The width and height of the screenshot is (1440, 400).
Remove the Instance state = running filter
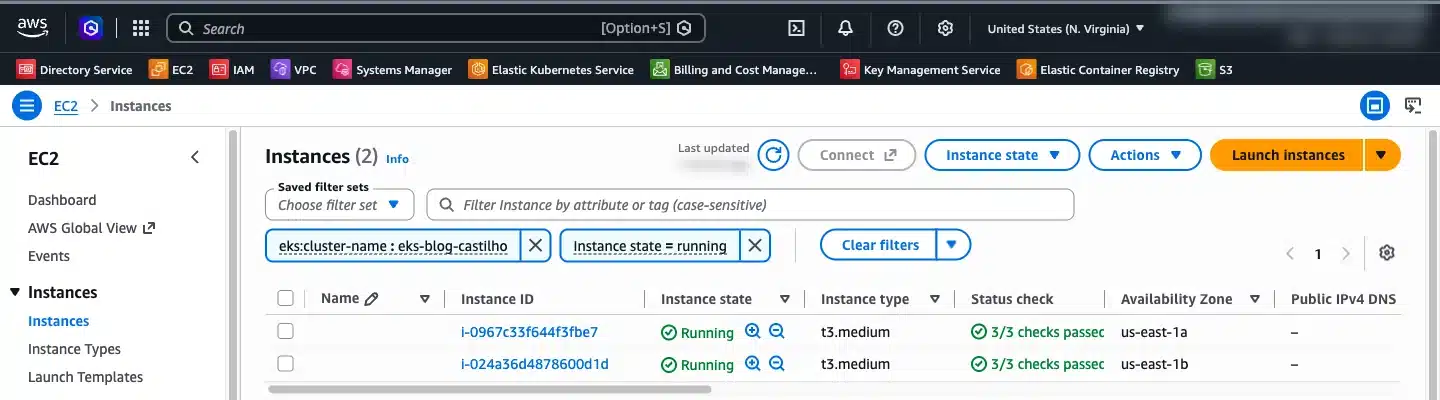755,245
